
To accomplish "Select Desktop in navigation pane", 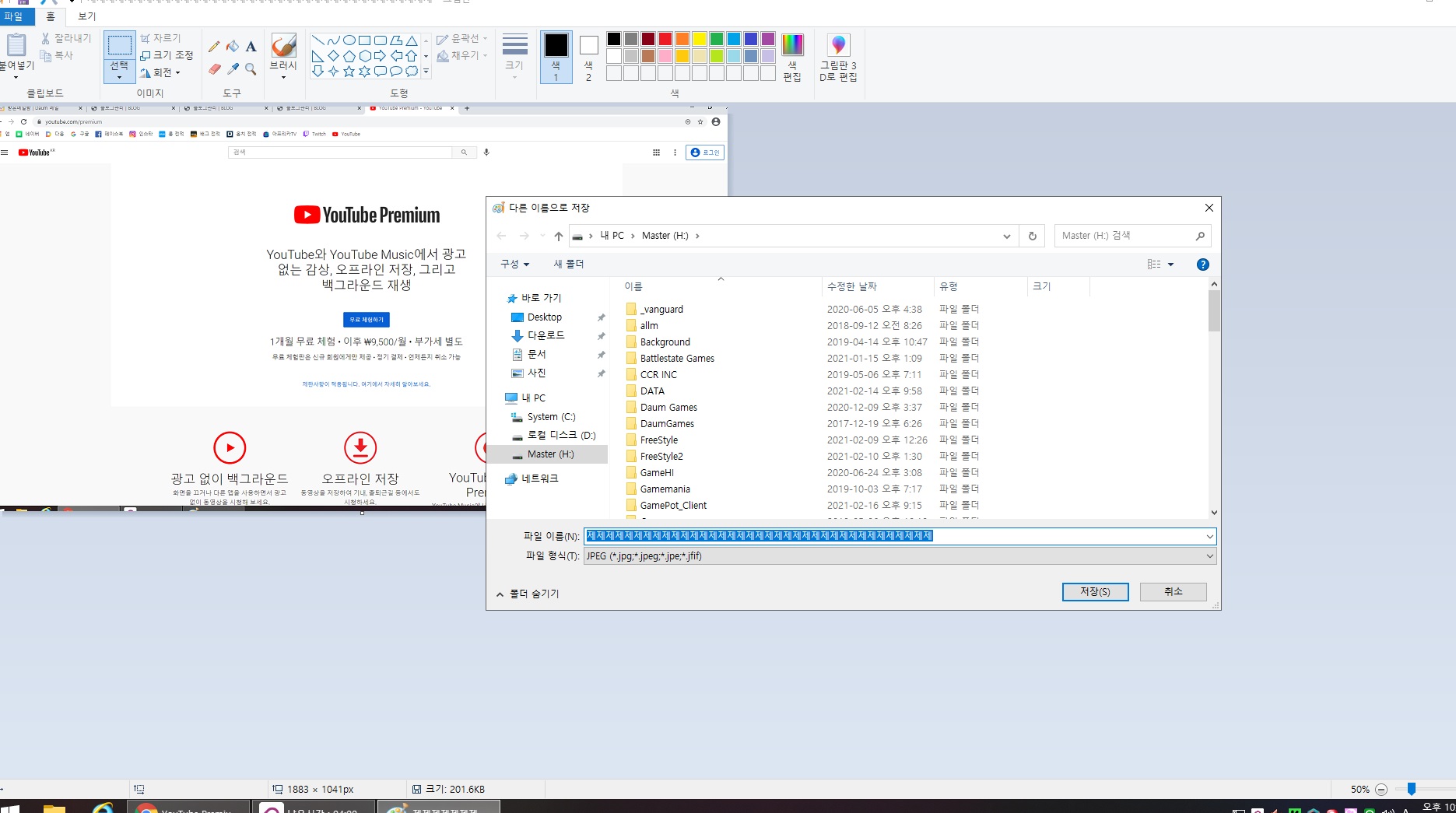I will [x=545, y=317].
